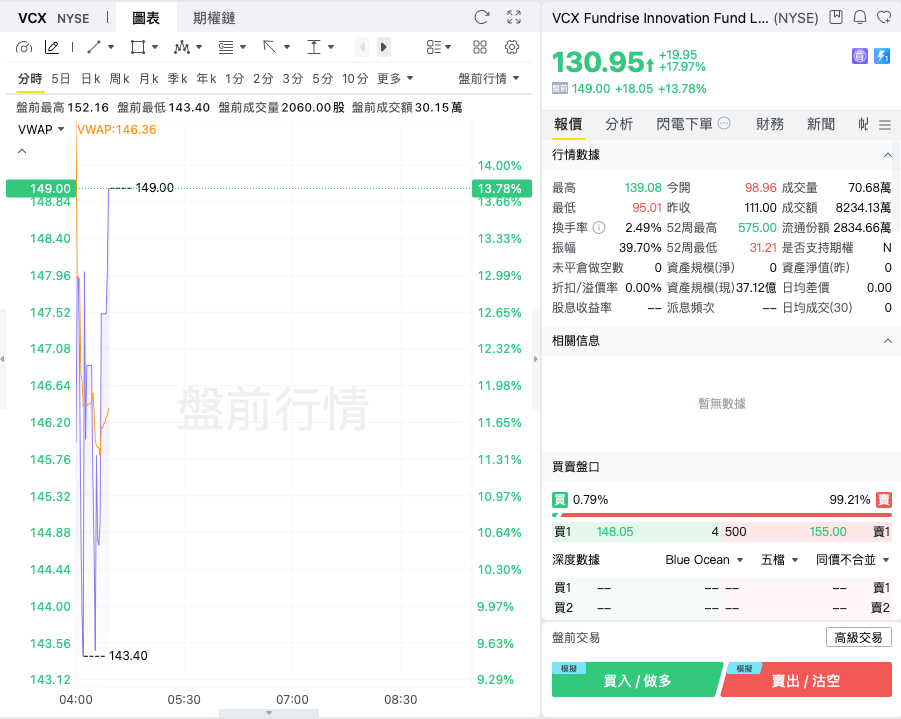Click the price alert bell icon

point(859,17)
